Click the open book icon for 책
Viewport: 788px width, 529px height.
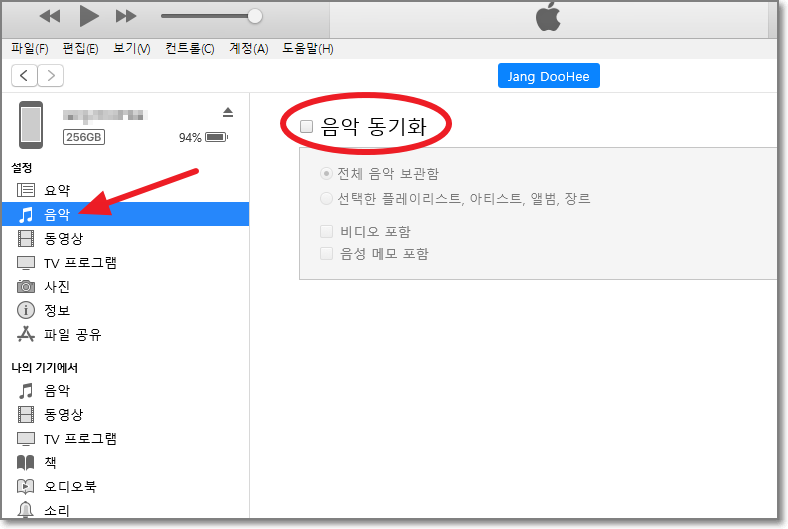click(26, 462)
